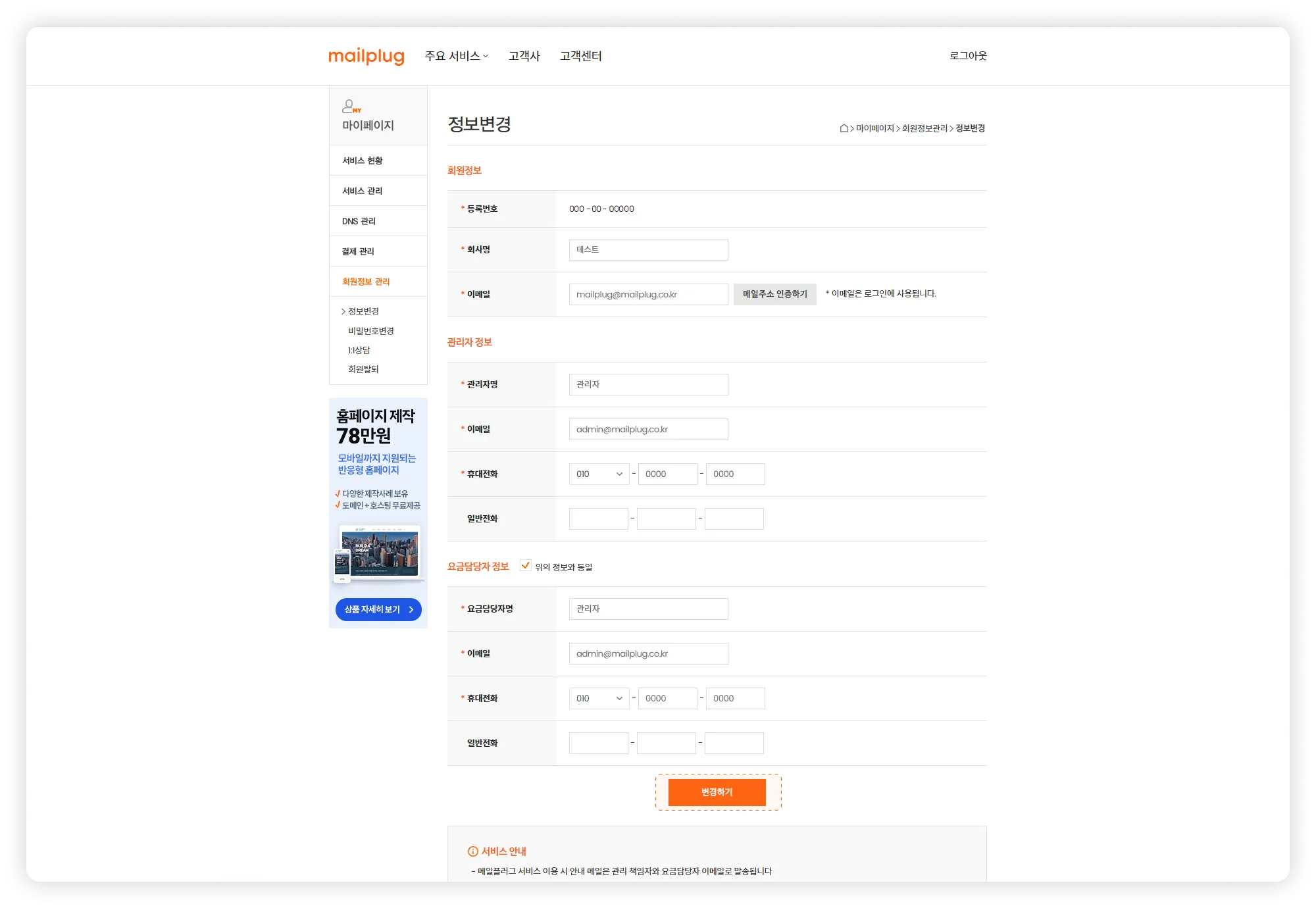This screenshot has height=908, width=1316.
Task: Click 서비스 현황 sidebar item
Action: (x=362, y=161)
